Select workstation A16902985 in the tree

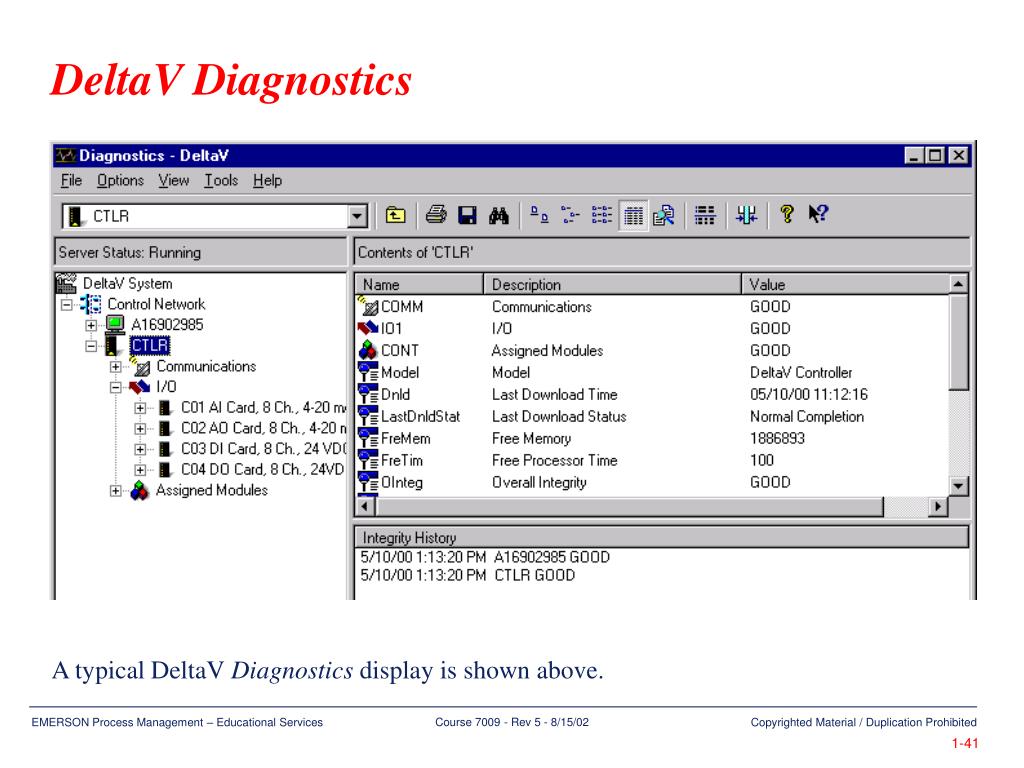[x=167, y=325]
